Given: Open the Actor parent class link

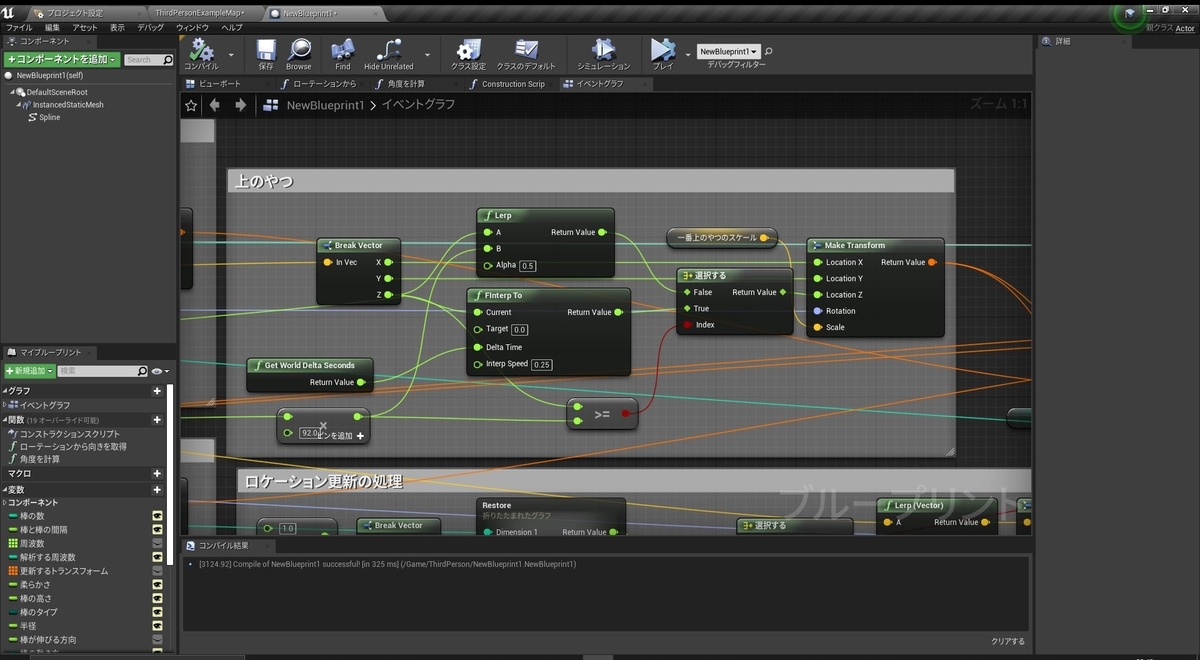Looking at the screenshot, I should point(1185,29).
